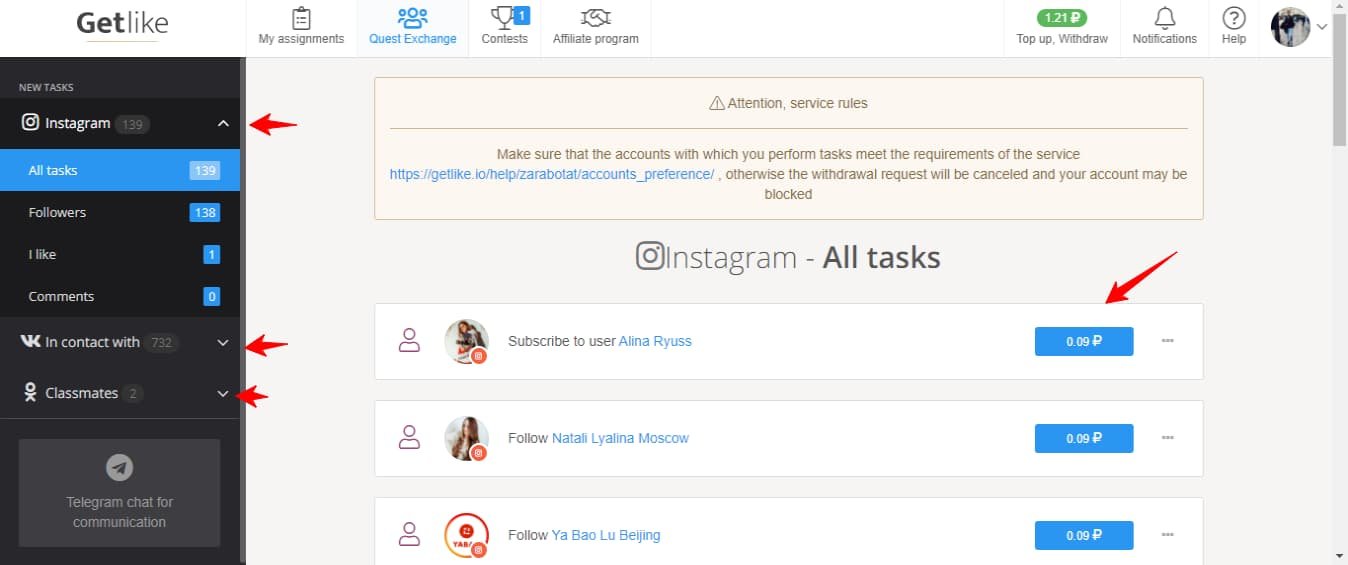Click the VK logo in sidebar
This screenshot has height=565, width=1348.
(30, 342)
